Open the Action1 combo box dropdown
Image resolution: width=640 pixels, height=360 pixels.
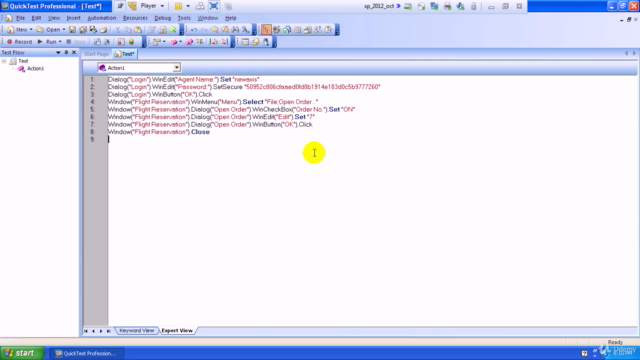(176, 68)
